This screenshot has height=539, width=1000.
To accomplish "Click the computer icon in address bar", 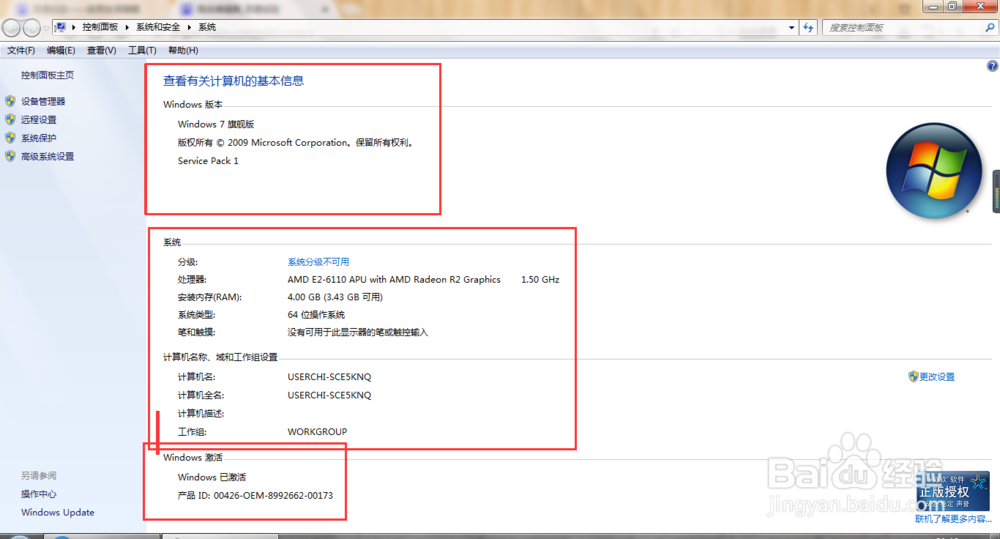I will point(61,27).
